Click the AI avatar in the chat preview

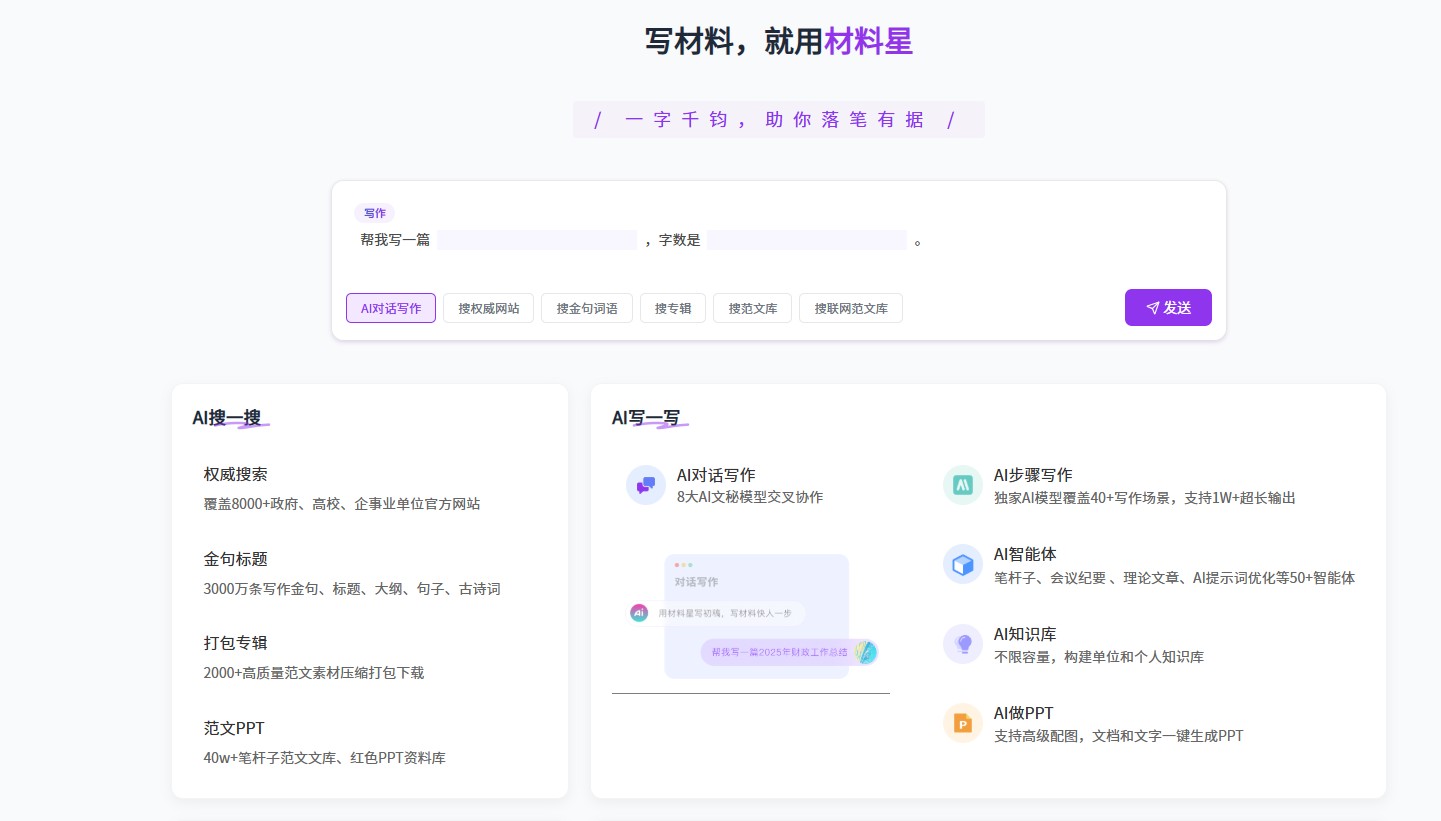coord(639,612)
